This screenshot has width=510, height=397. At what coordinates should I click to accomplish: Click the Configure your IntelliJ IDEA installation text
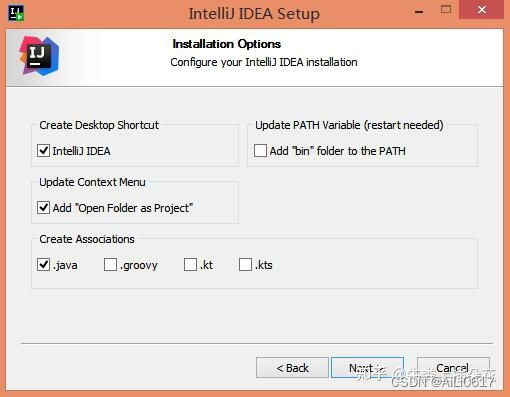coord(264,62)
